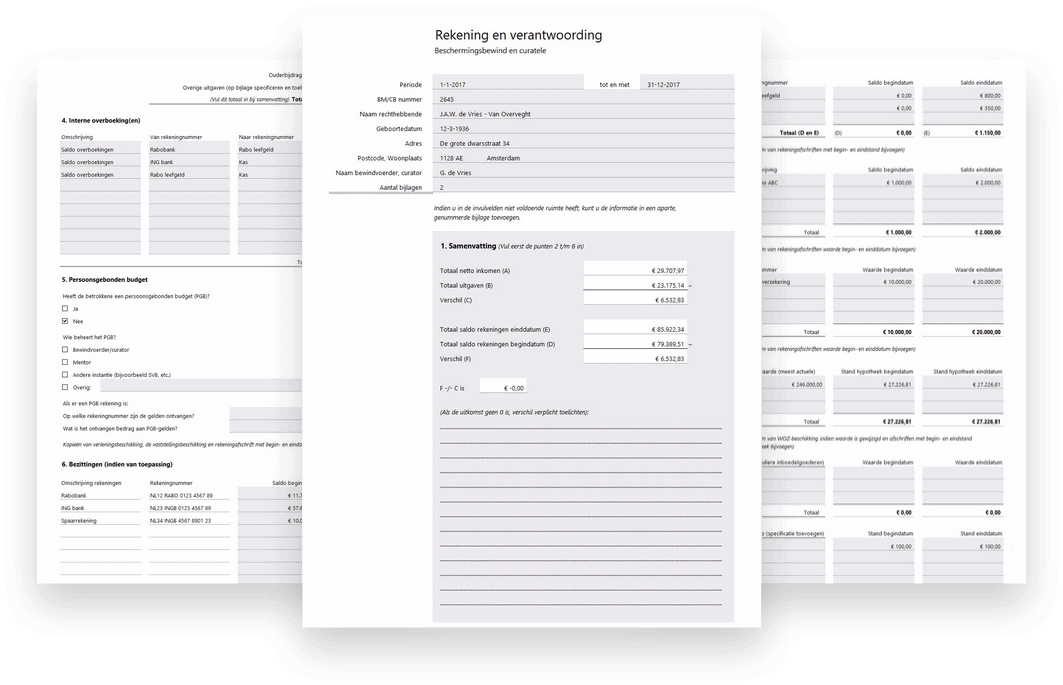Edit the Geboortedatum field

[x=584, y=129]
